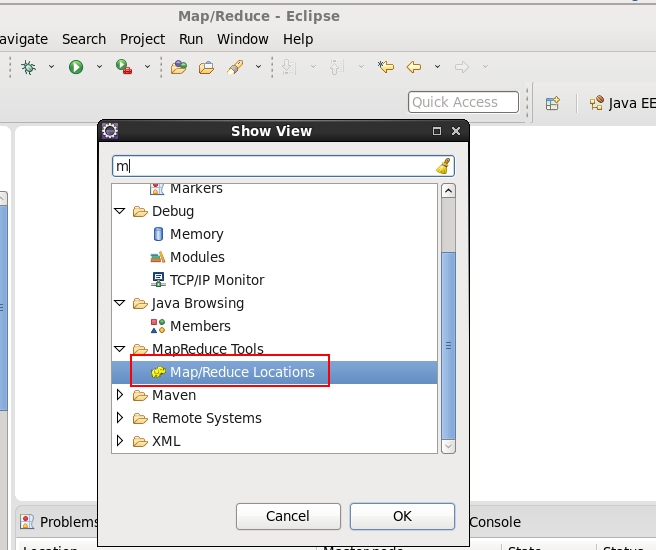Select Map/Reduce Locations view

(x=274, y=372)
